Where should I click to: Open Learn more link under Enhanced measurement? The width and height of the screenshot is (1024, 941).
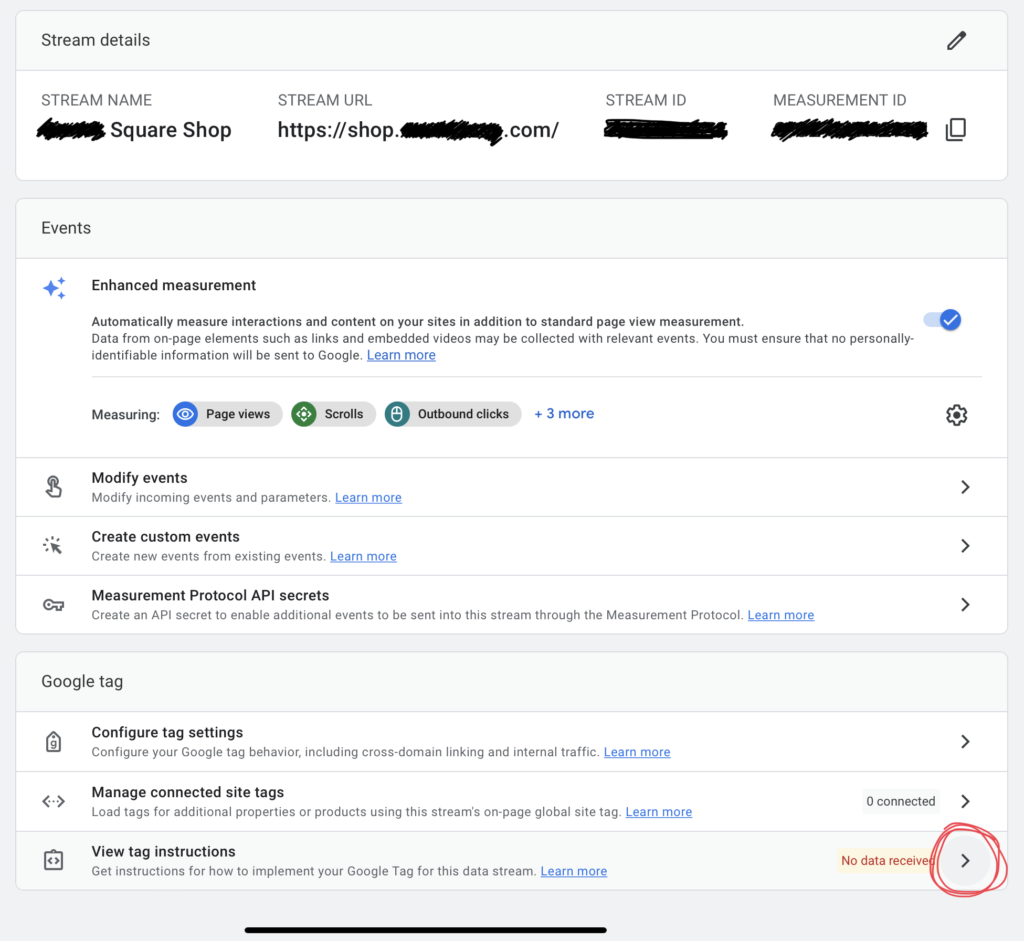click(401, 355)
